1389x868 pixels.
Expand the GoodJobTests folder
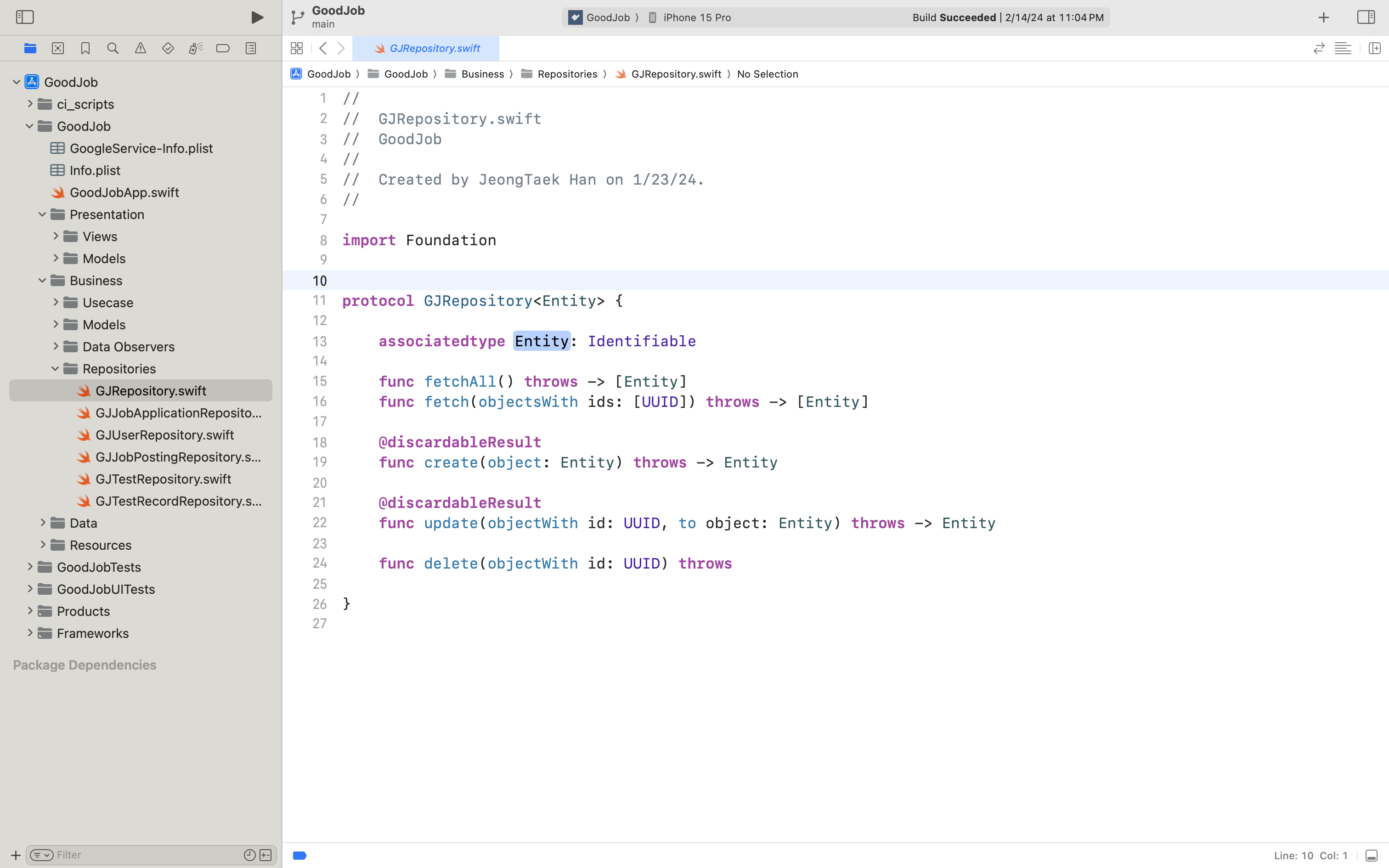tap(30, 567)
